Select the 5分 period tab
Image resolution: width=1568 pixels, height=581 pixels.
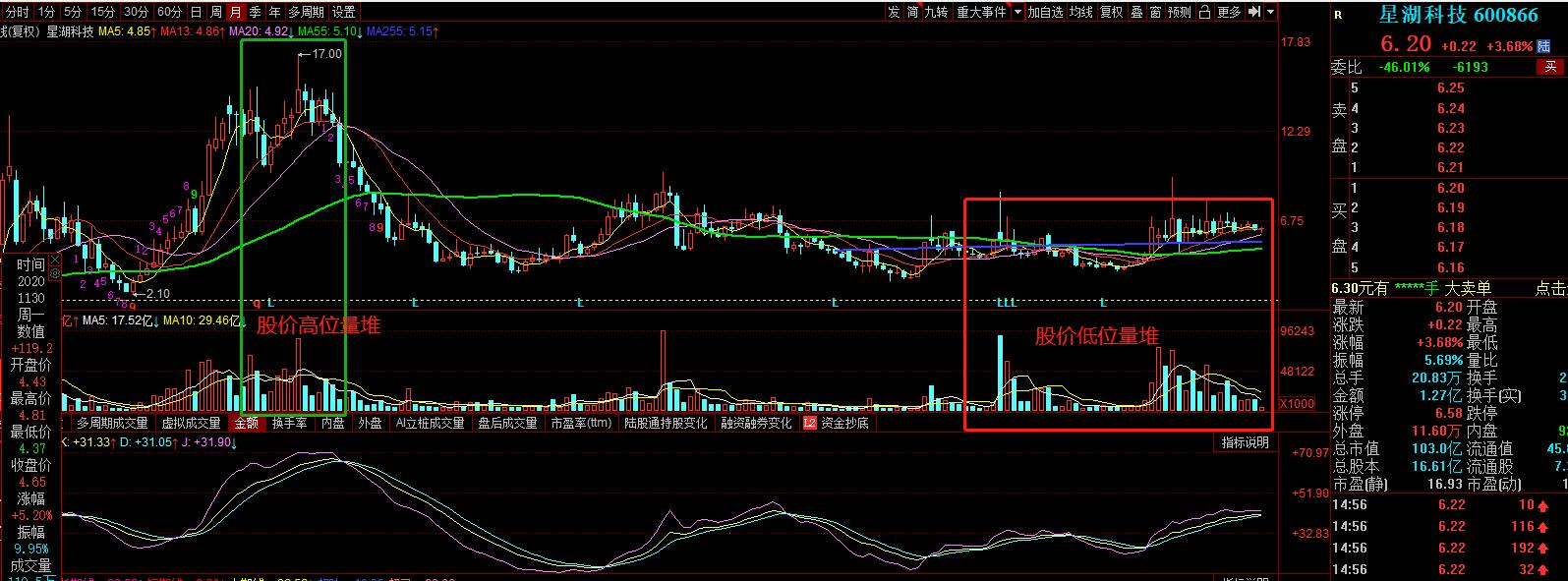click(73, 12)
